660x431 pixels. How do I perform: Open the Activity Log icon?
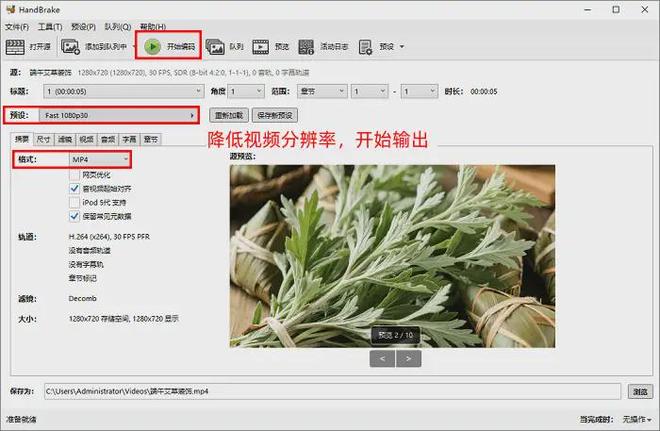306,46
